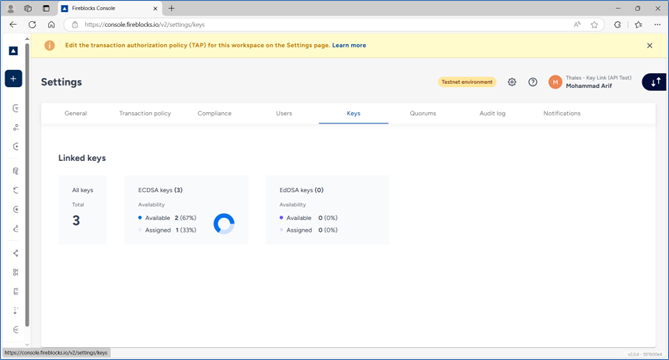Close the Fireblocks Console tab

click(155, 8)
